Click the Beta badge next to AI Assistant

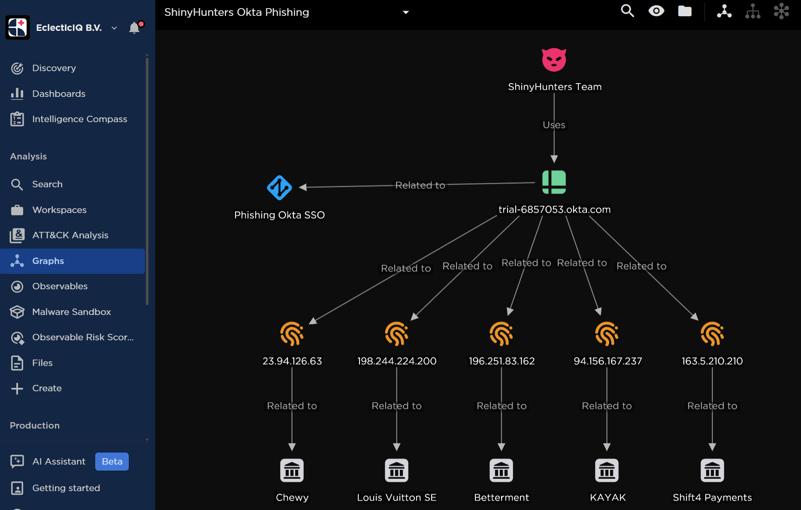(112, 461)
